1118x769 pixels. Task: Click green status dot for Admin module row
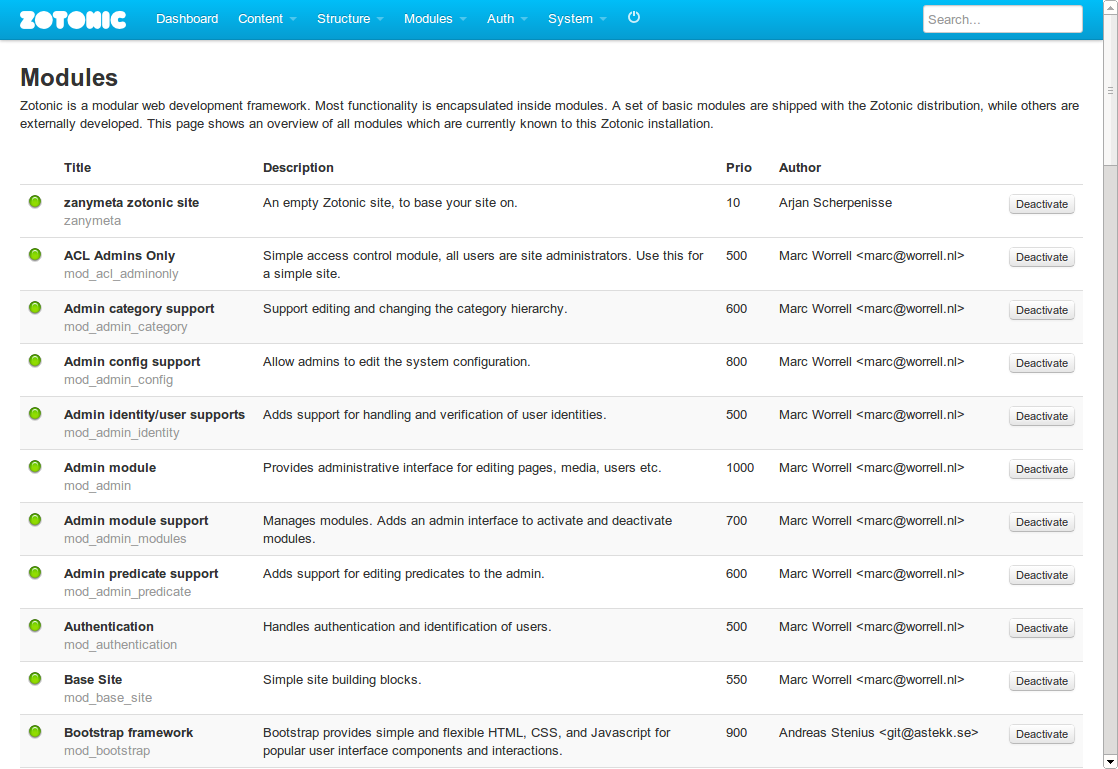coord(35,467)
